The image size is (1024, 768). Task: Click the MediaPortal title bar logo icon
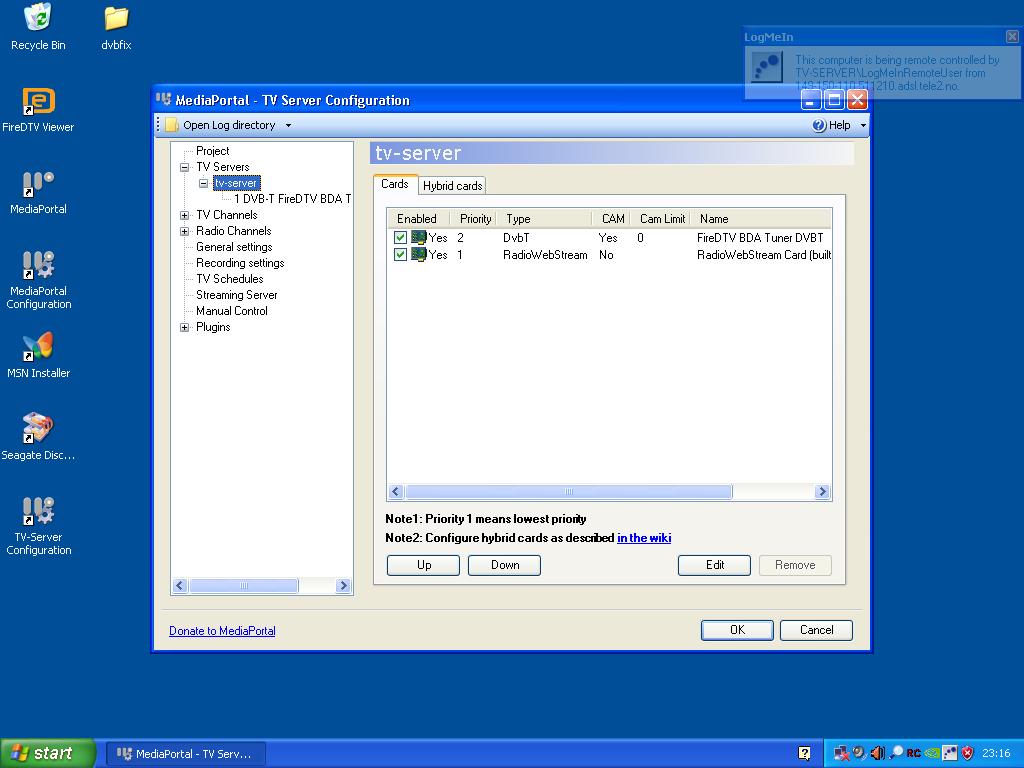click(163, 99)
